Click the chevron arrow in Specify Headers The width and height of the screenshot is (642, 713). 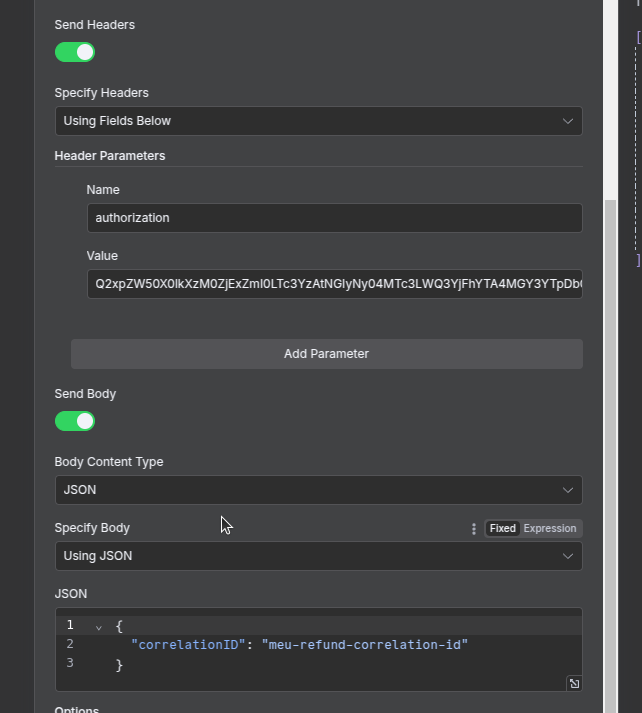click(568, 121)
